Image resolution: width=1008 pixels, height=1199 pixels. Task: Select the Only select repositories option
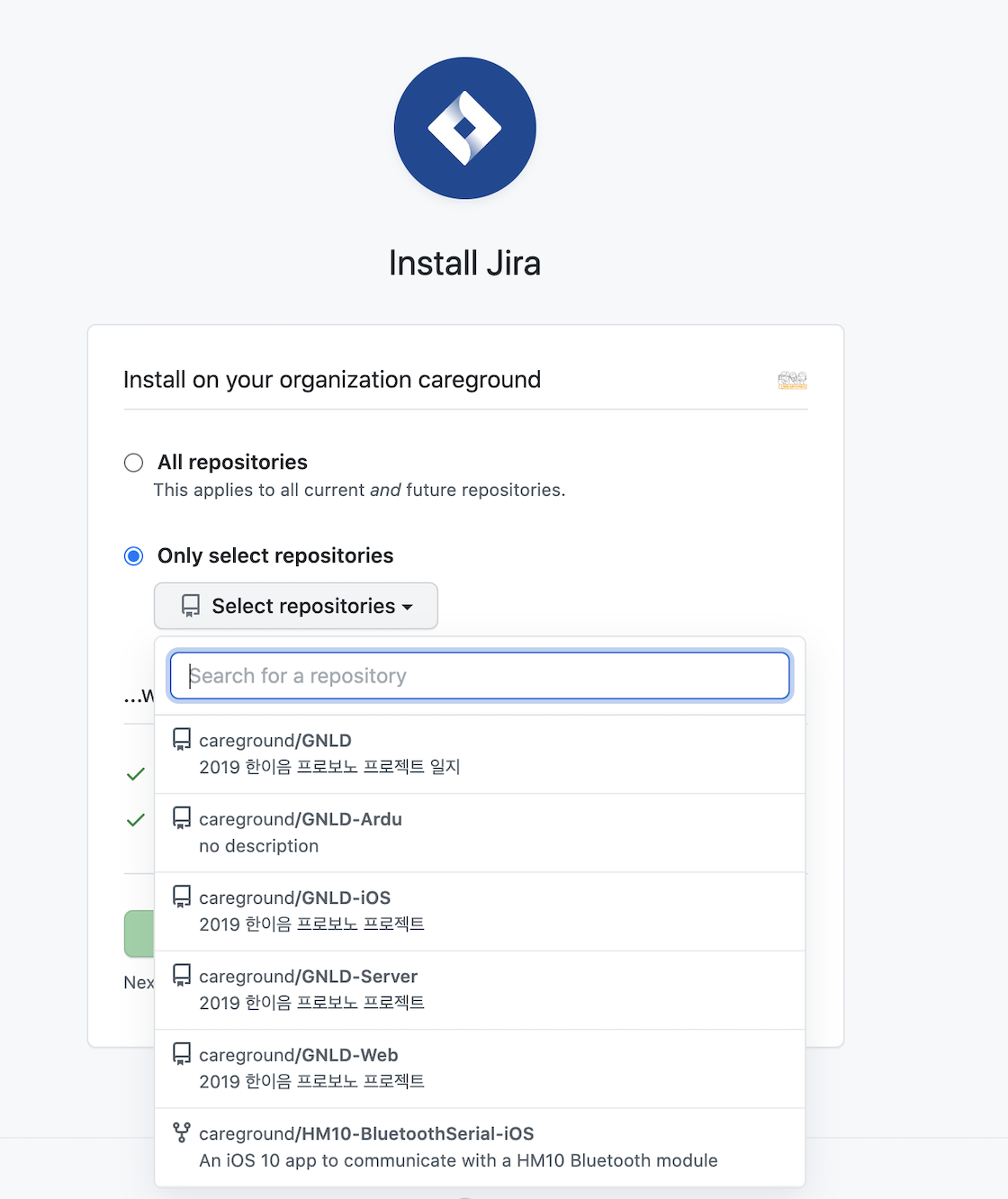coord(133,556)
